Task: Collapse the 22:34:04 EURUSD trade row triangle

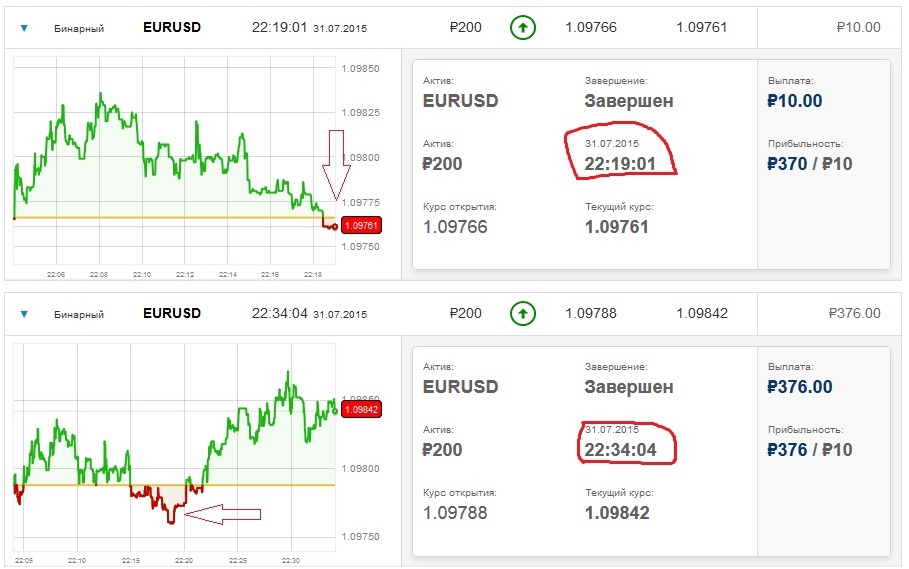Action: pos(24,314)
